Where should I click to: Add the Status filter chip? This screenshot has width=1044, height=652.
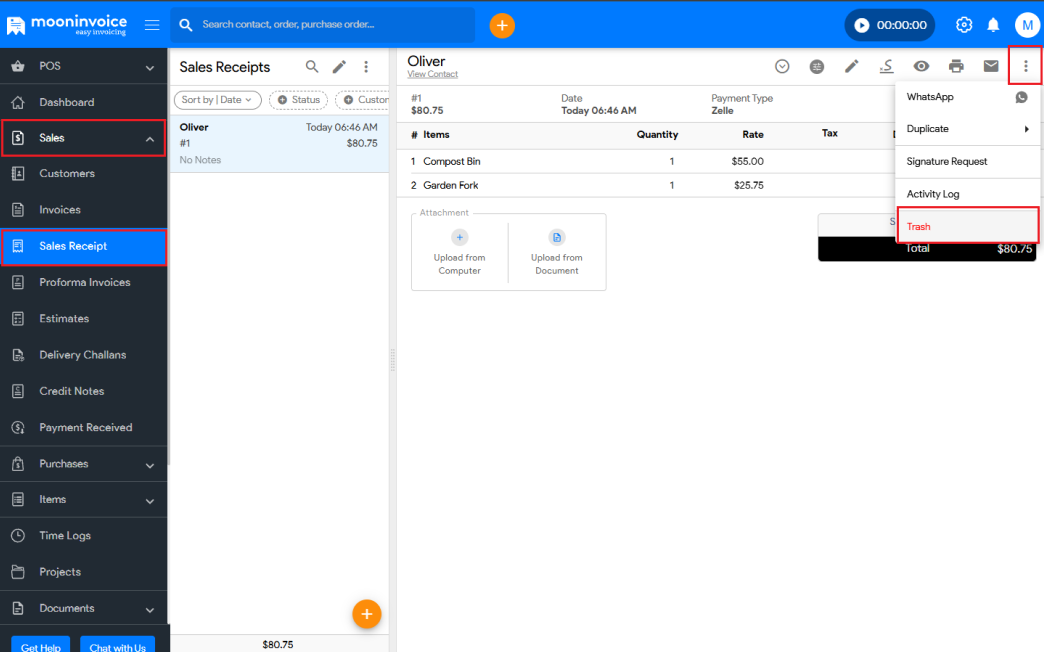point(298,100)
